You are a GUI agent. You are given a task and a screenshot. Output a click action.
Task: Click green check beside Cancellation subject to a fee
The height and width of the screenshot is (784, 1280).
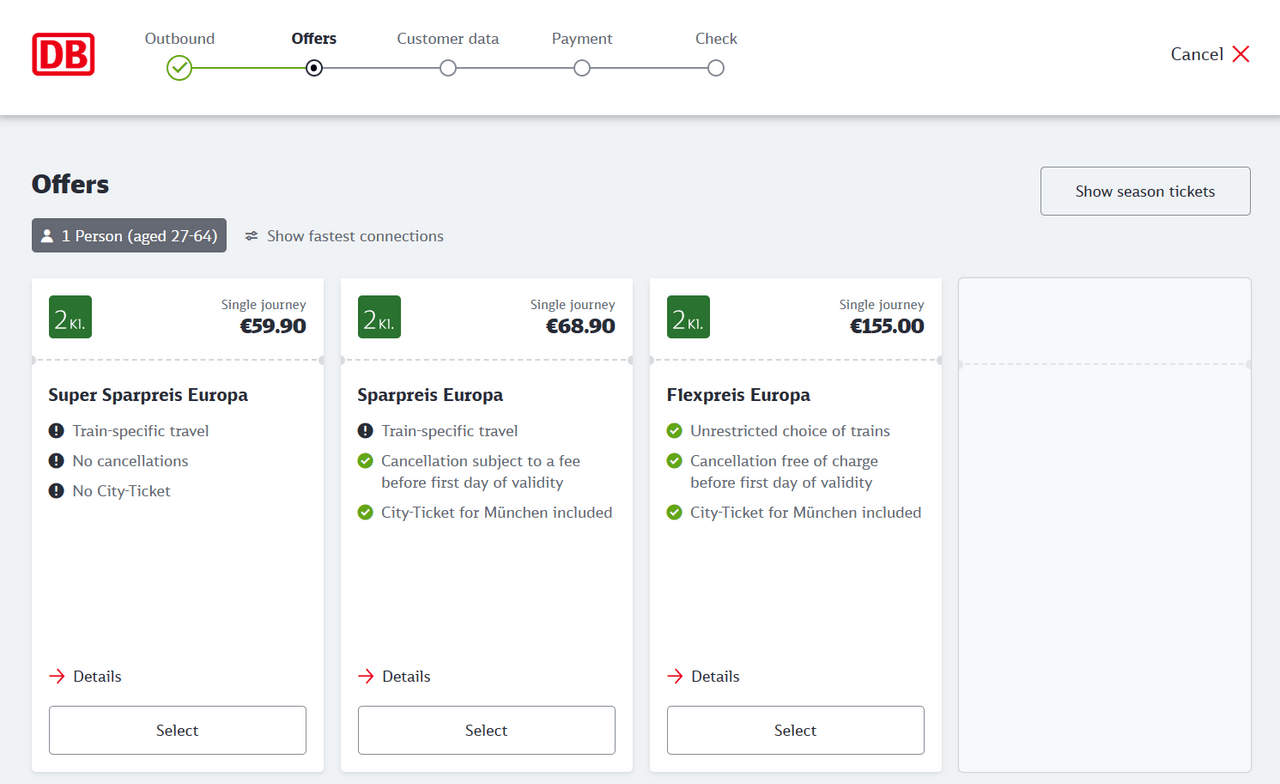click(x=365, y=461)
